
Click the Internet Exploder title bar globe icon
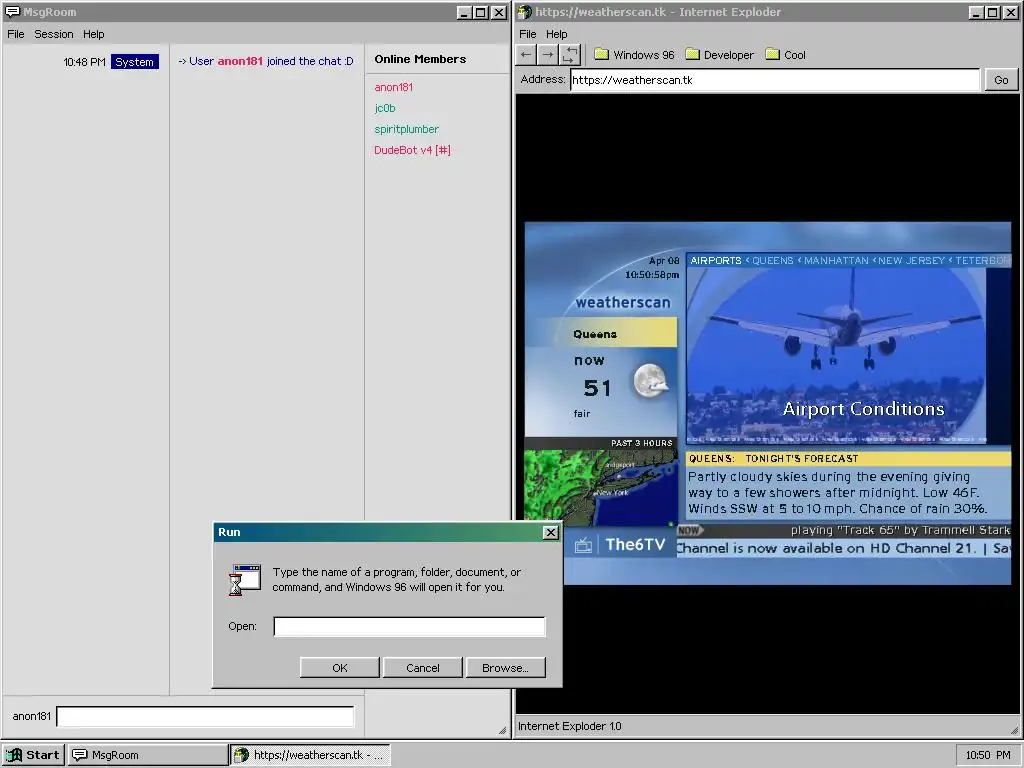click(524, 12)
